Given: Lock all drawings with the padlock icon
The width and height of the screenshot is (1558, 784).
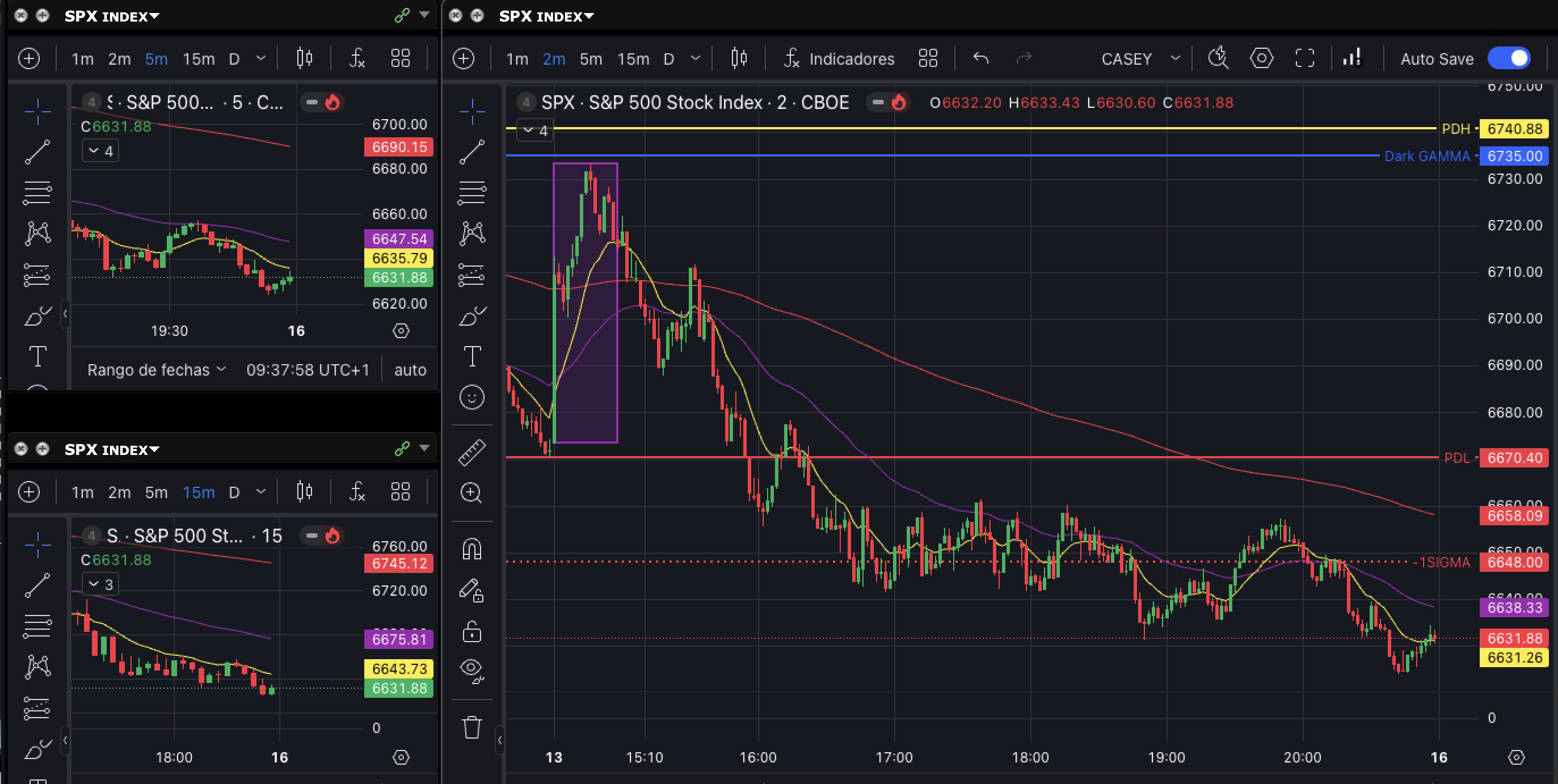Looking at the screenshot, I should (x=473, y=631).
